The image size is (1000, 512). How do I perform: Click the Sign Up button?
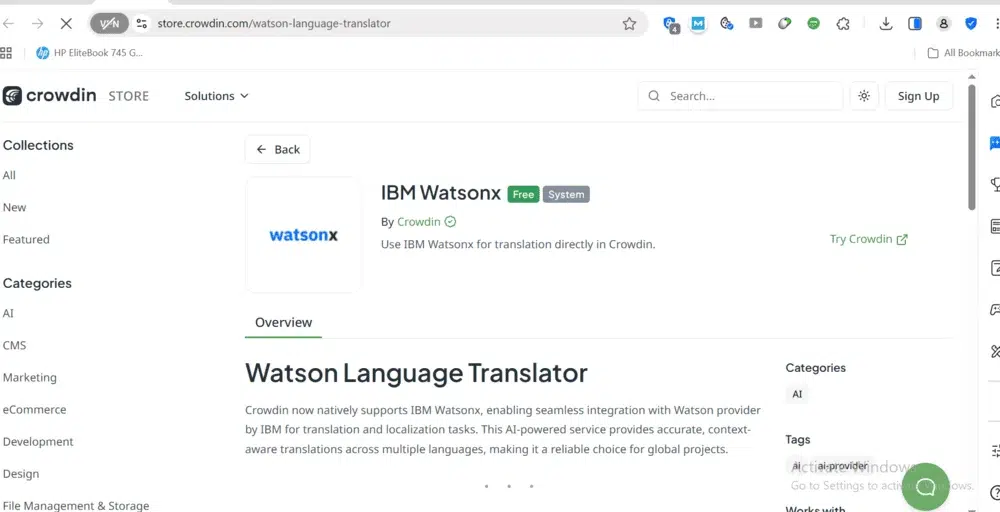[918, 96]
